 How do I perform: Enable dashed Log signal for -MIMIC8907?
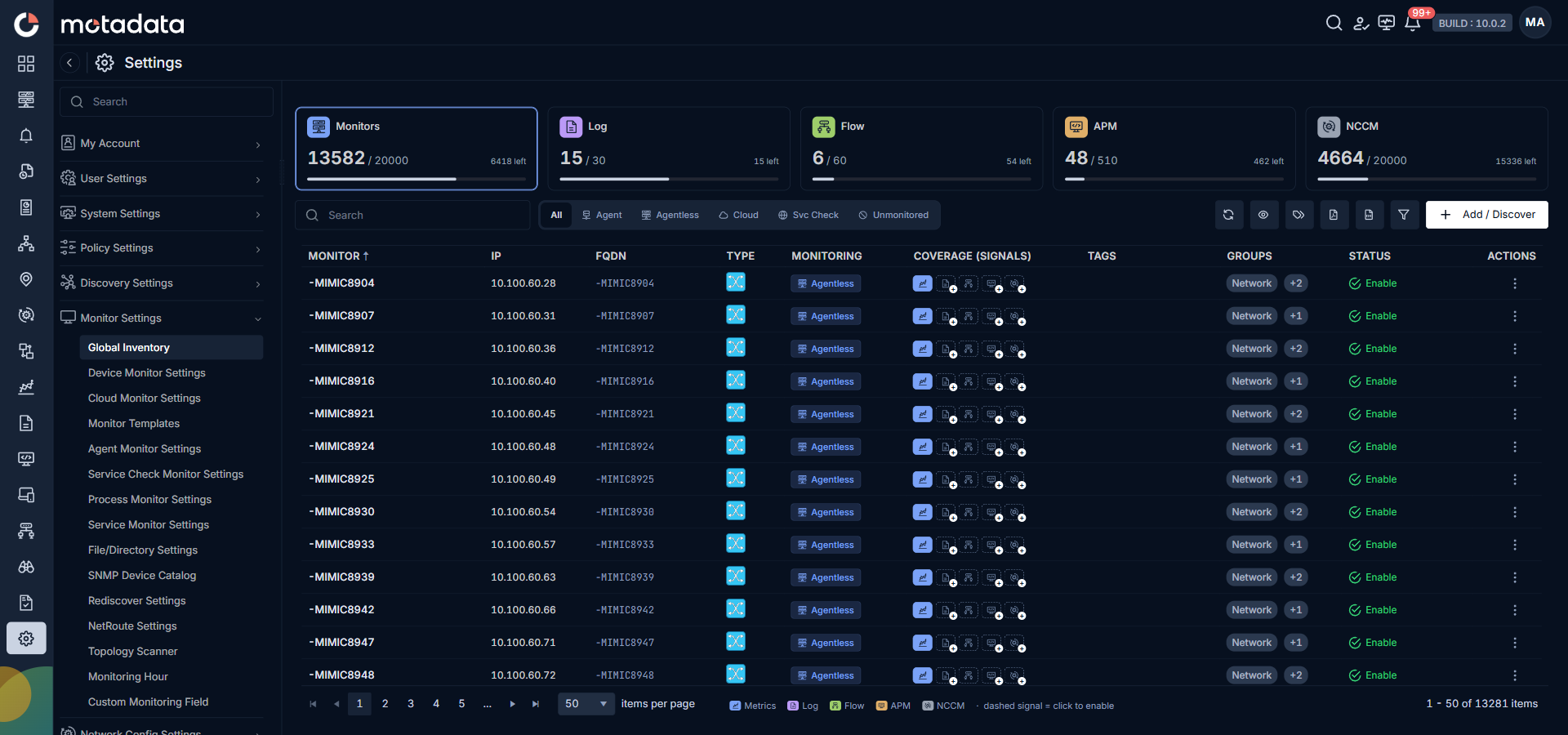(x=947, y=317)
